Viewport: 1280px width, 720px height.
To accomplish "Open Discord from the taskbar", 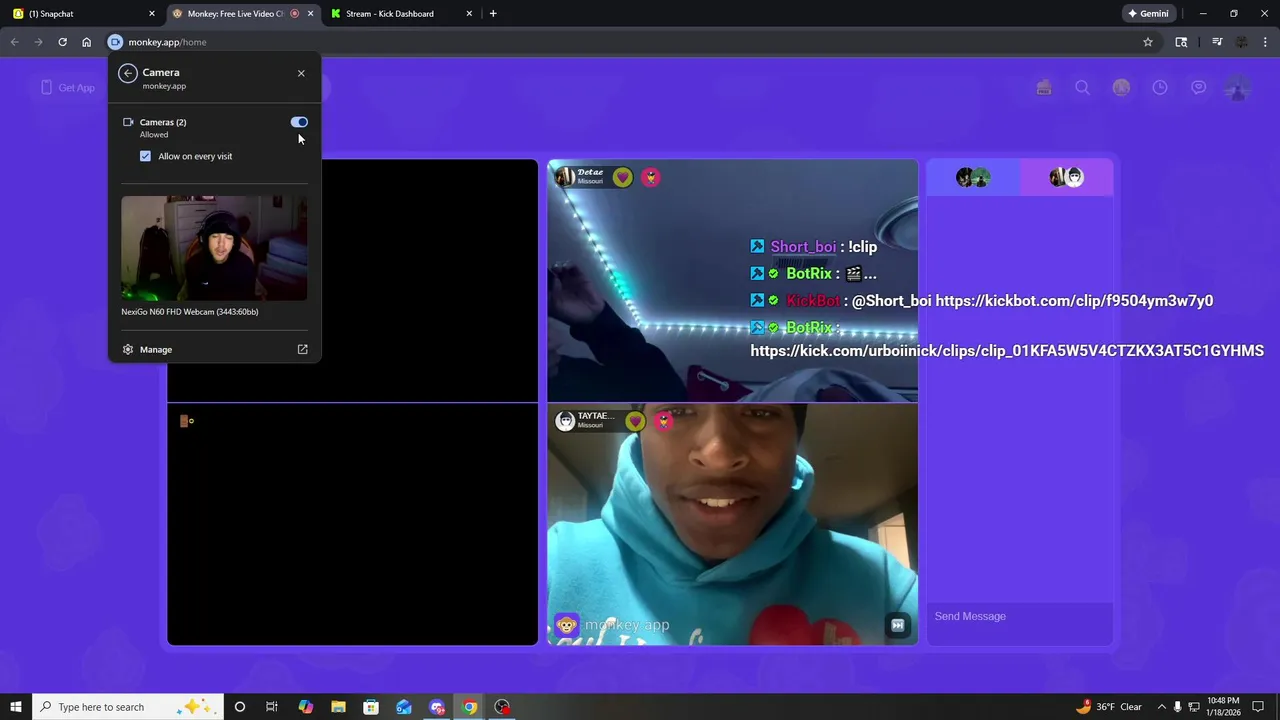I will click(437, 707).
